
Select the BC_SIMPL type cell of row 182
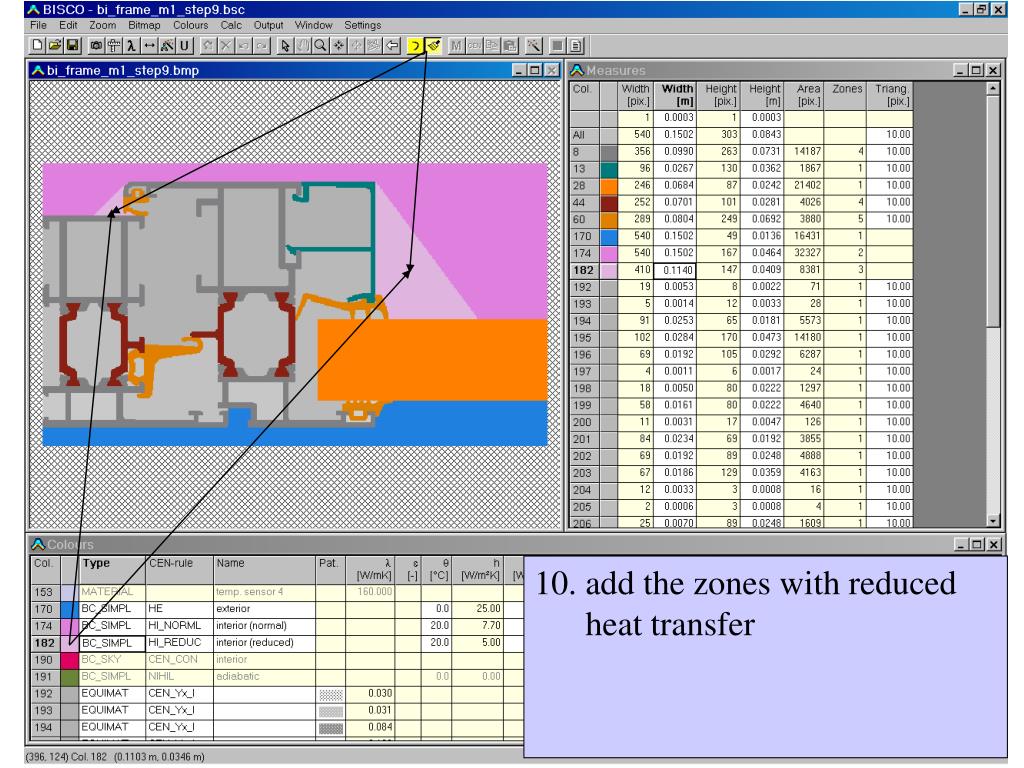(x=112, y=643)
